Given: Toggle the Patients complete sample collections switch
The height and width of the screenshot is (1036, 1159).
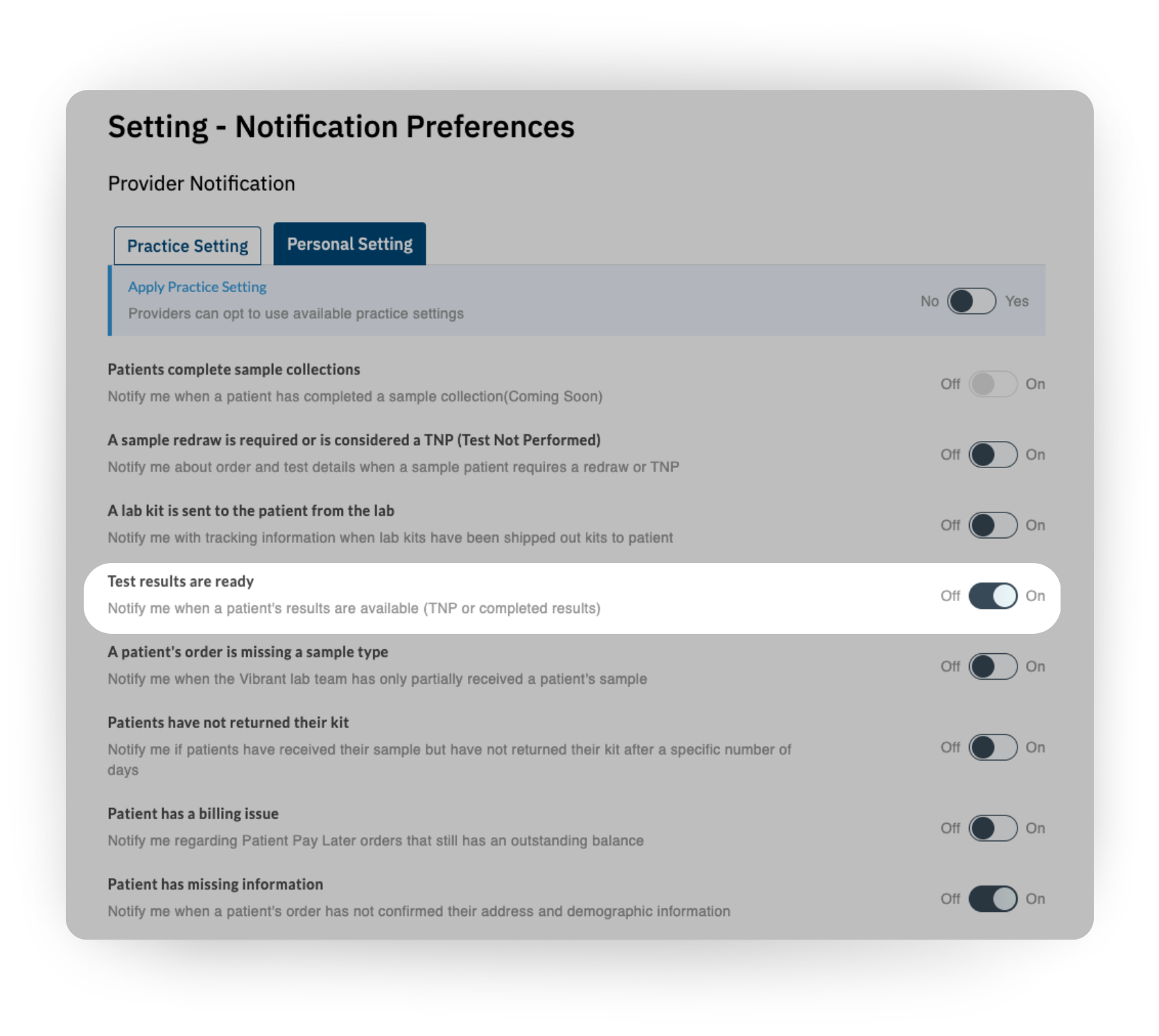Looking at the screenshot, I should (x=993, y=384).
